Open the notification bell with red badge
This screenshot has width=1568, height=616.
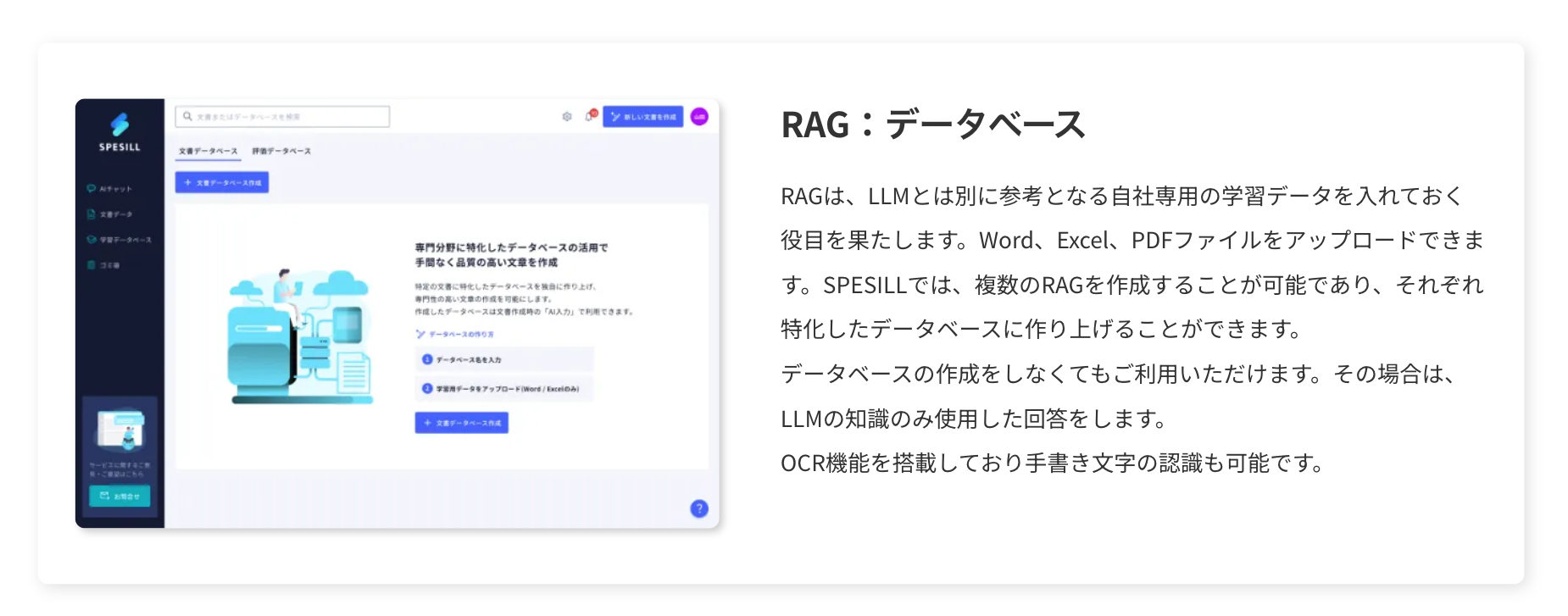pyautogui.click(x=590, y=116)
